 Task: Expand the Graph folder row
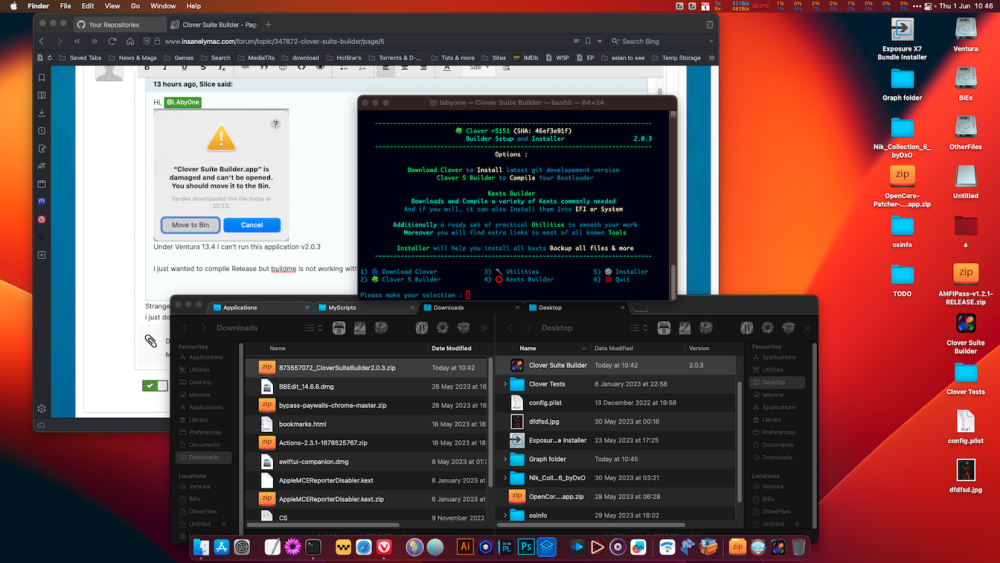coord(506,459)
